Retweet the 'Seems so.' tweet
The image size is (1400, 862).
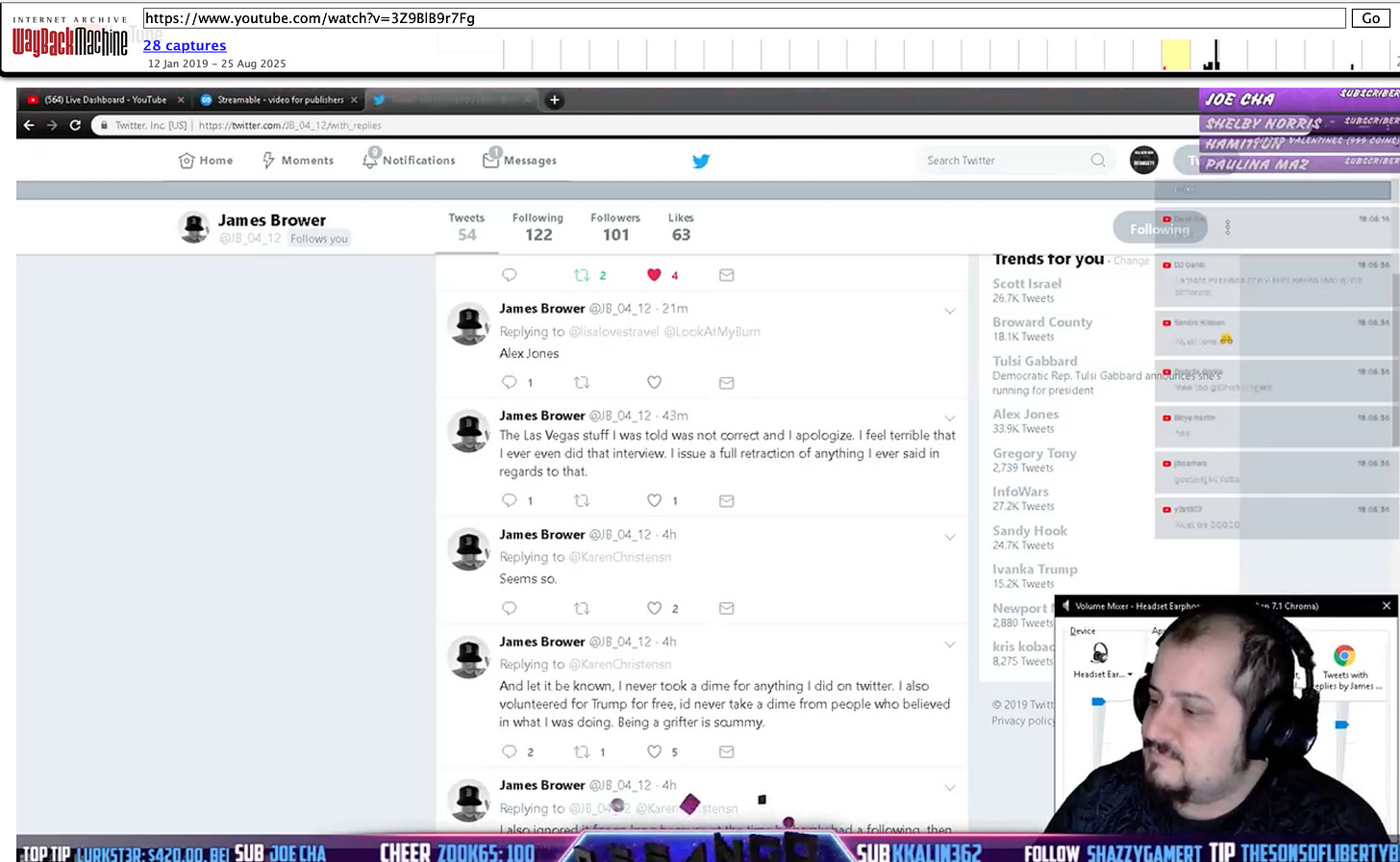point(582,608)
